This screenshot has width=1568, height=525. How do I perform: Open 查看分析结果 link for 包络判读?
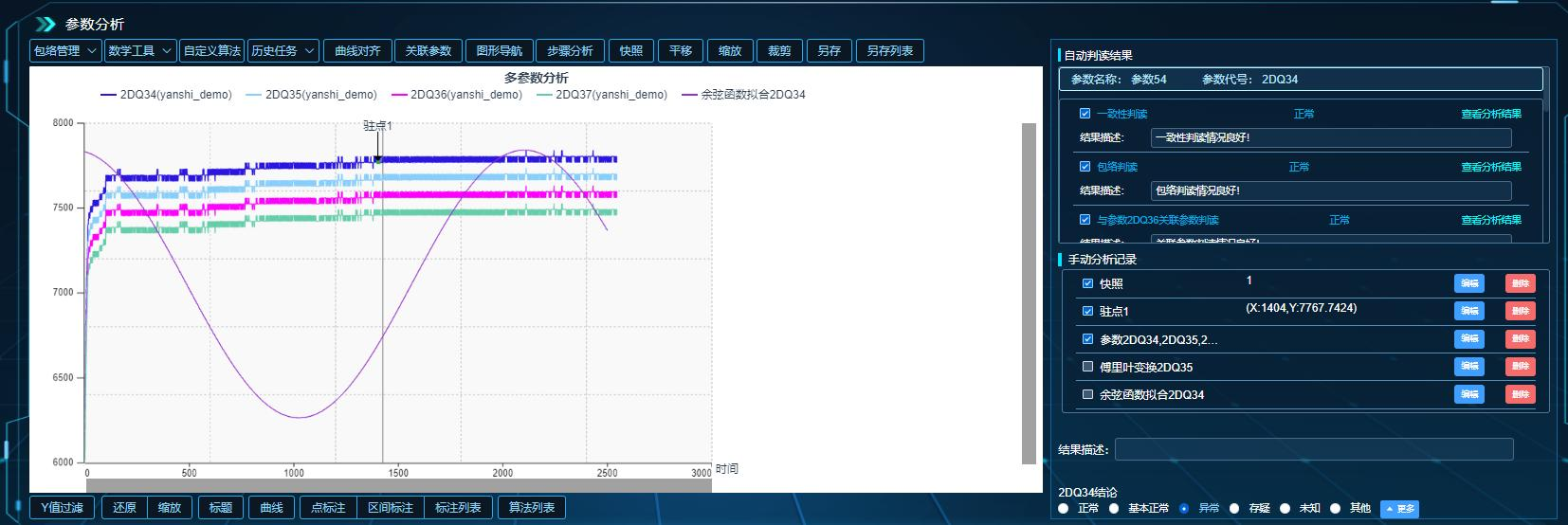click(x=1490, y=167)
